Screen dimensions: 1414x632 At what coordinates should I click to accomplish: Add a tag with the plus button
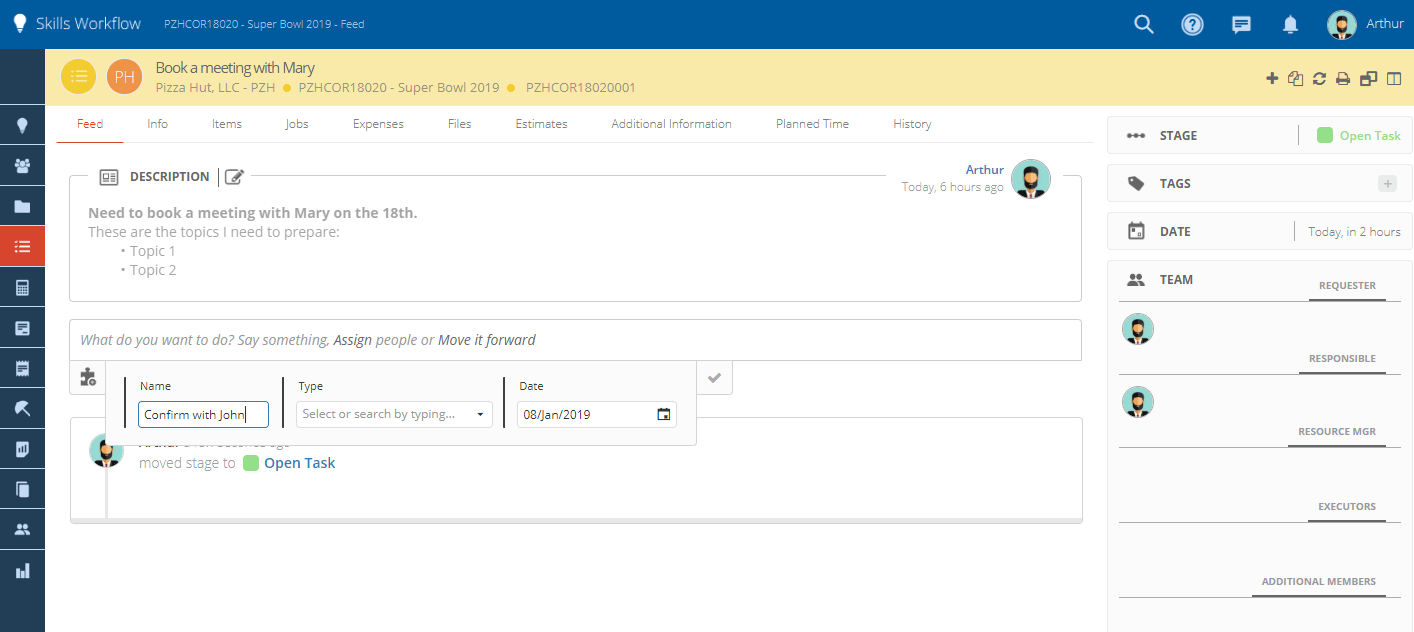[1387, 183]
